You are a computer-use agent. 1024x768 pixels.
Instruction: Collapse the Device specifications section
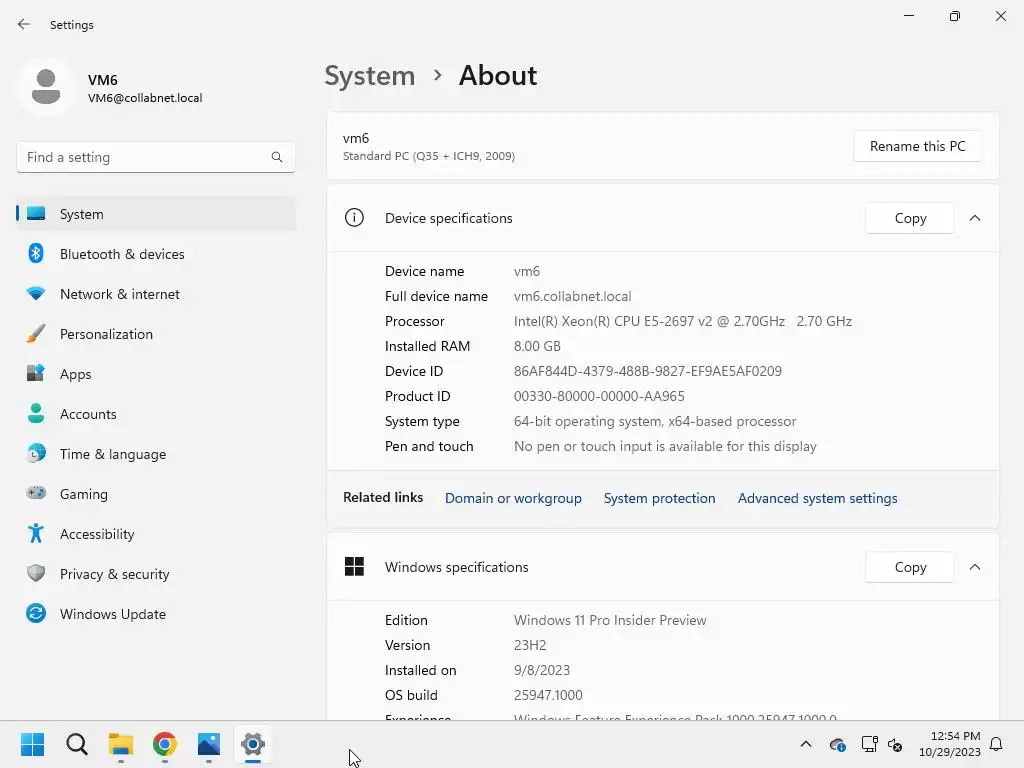(975, 218)
